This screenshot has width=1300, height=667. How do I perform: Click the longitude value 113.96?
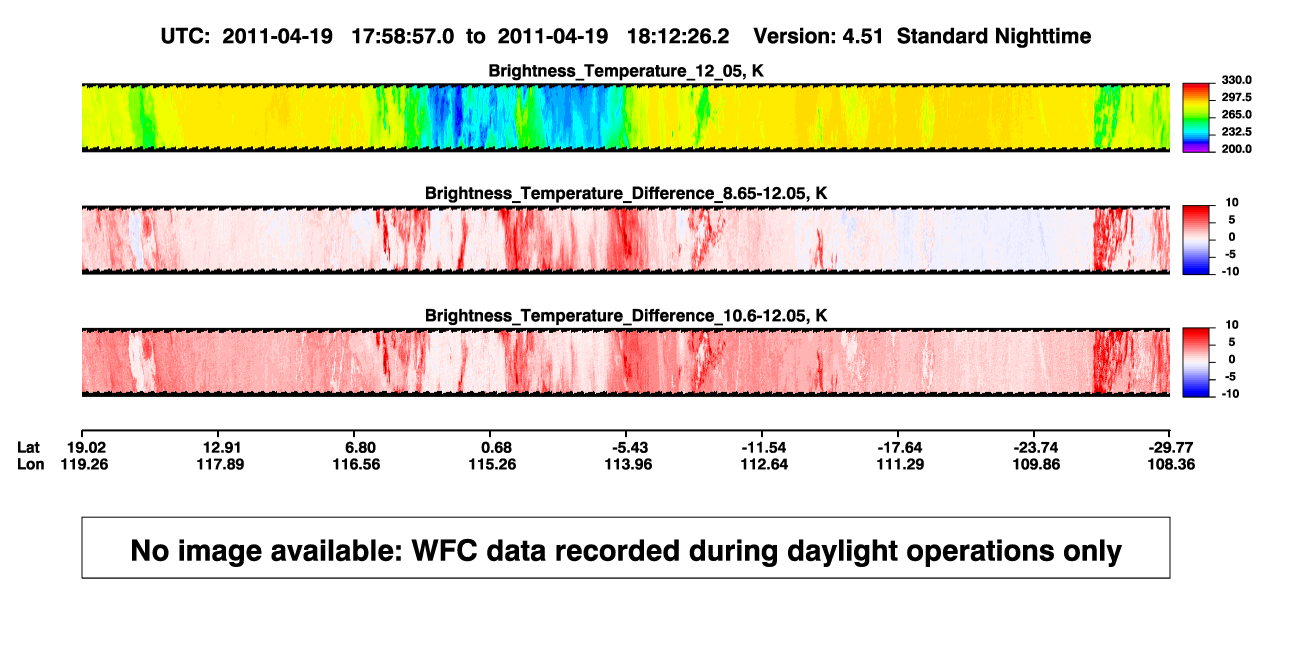click(628, 464)
